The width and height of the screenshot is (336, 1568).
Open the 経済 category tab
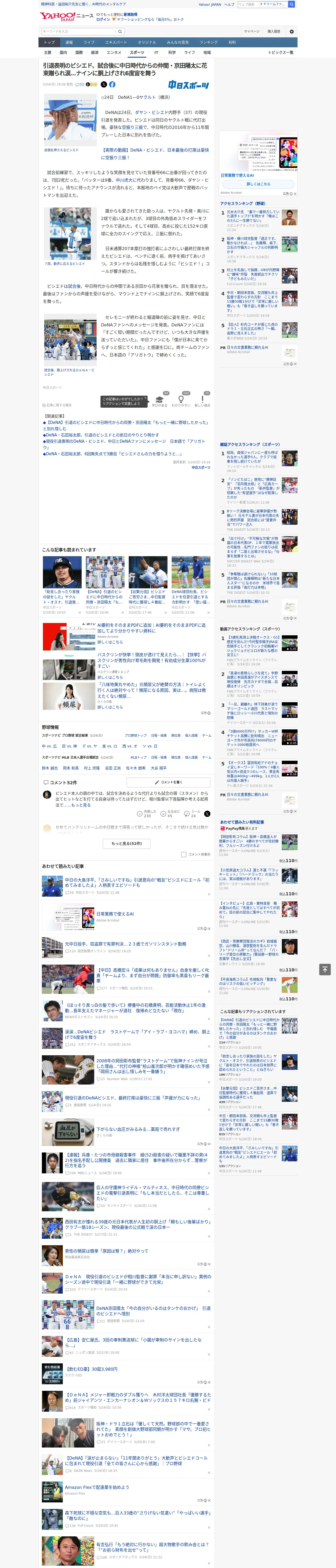click(94, 52)
